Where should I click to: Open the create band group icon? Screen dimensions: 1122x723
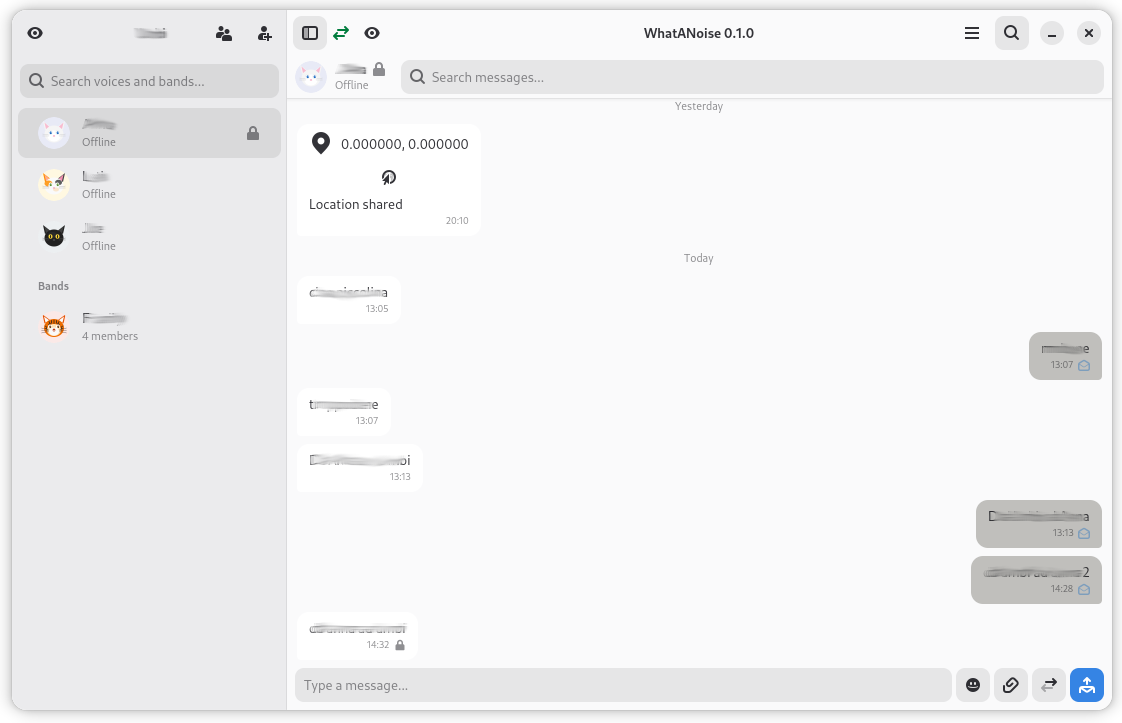[x=224, y=33]
